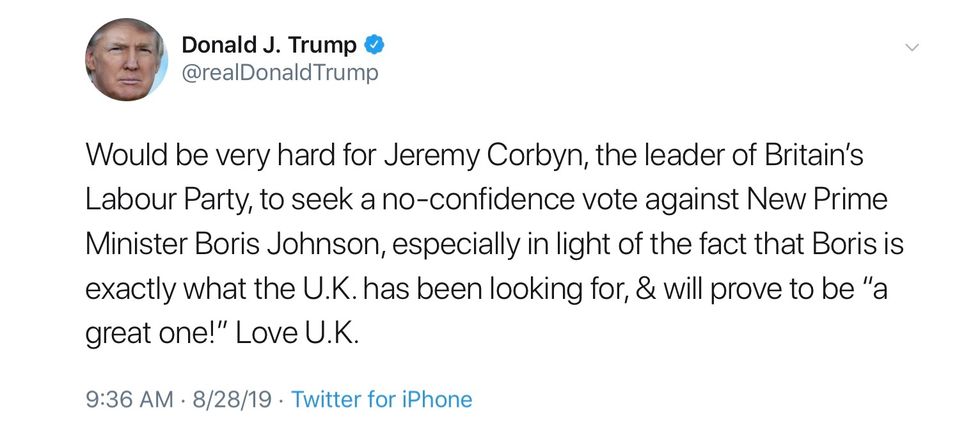Click the words Labour Party in tweet

coord(165,200)
